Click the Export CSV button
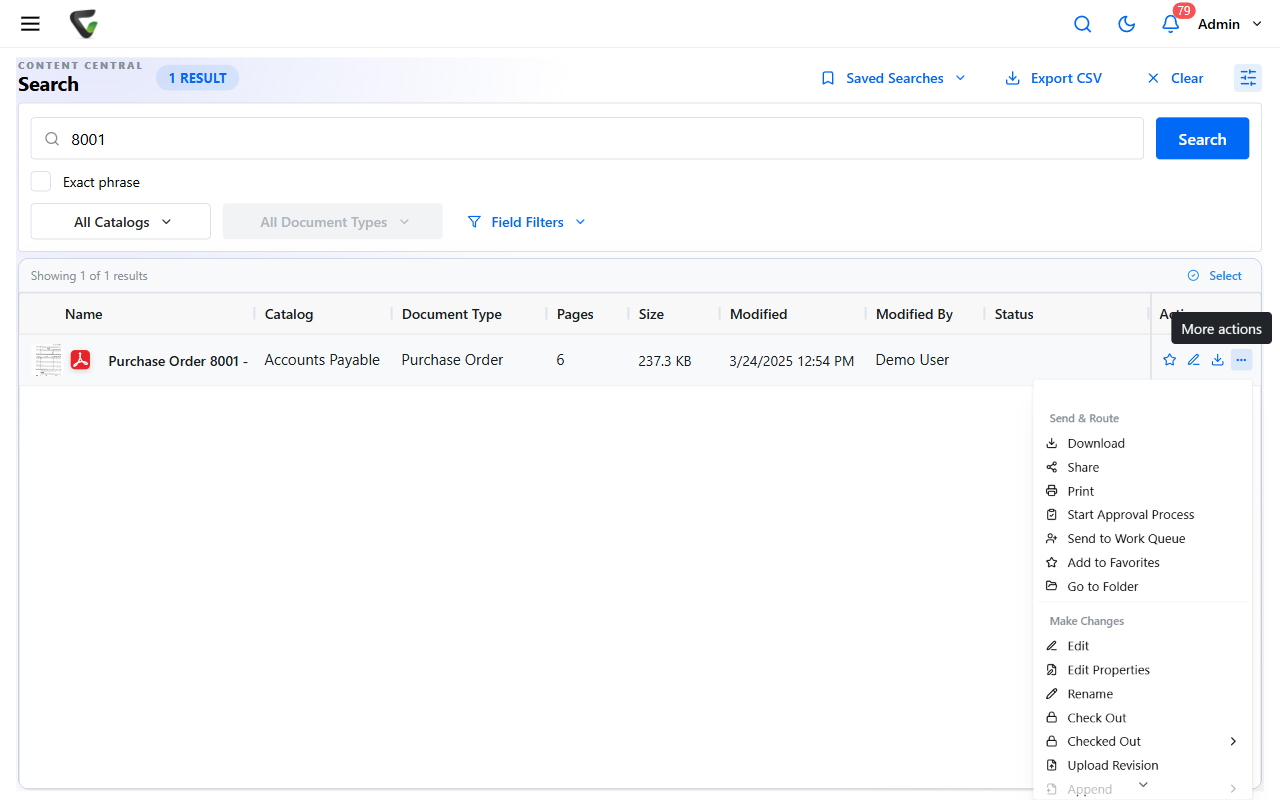This screenshot has width=1280, height=800. pos(1053,78)
